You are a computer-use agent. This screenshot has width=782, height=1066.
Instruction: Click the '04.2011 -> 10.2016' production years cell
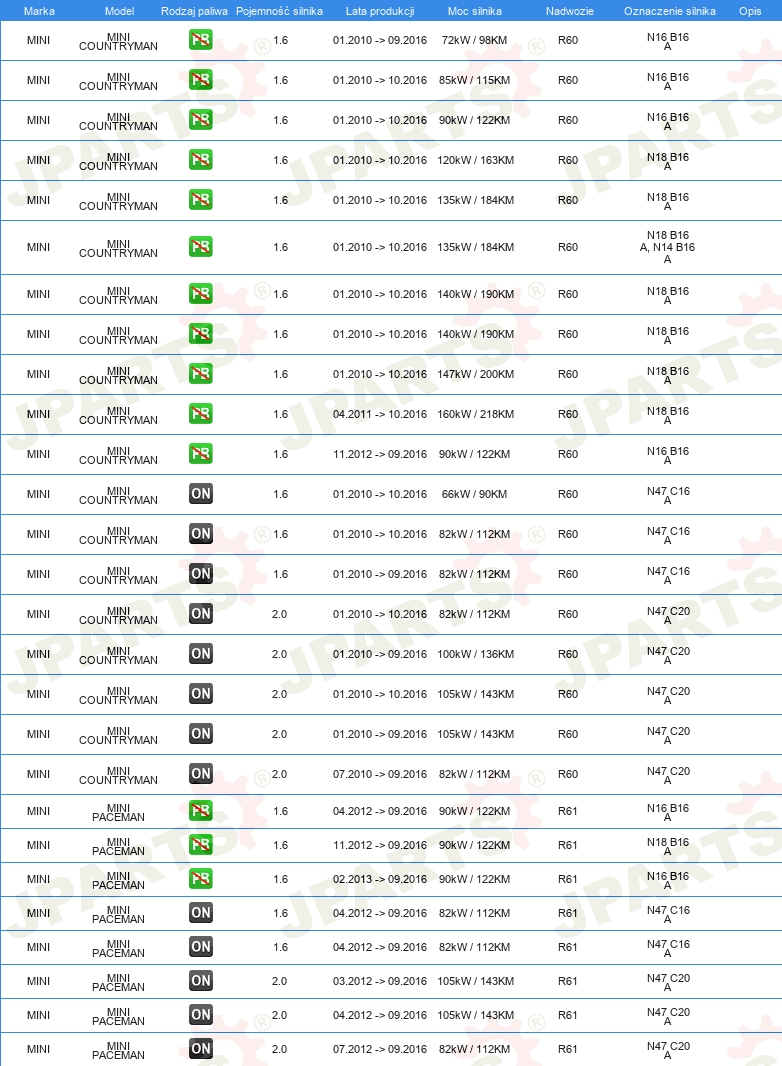tap(380, 414)
